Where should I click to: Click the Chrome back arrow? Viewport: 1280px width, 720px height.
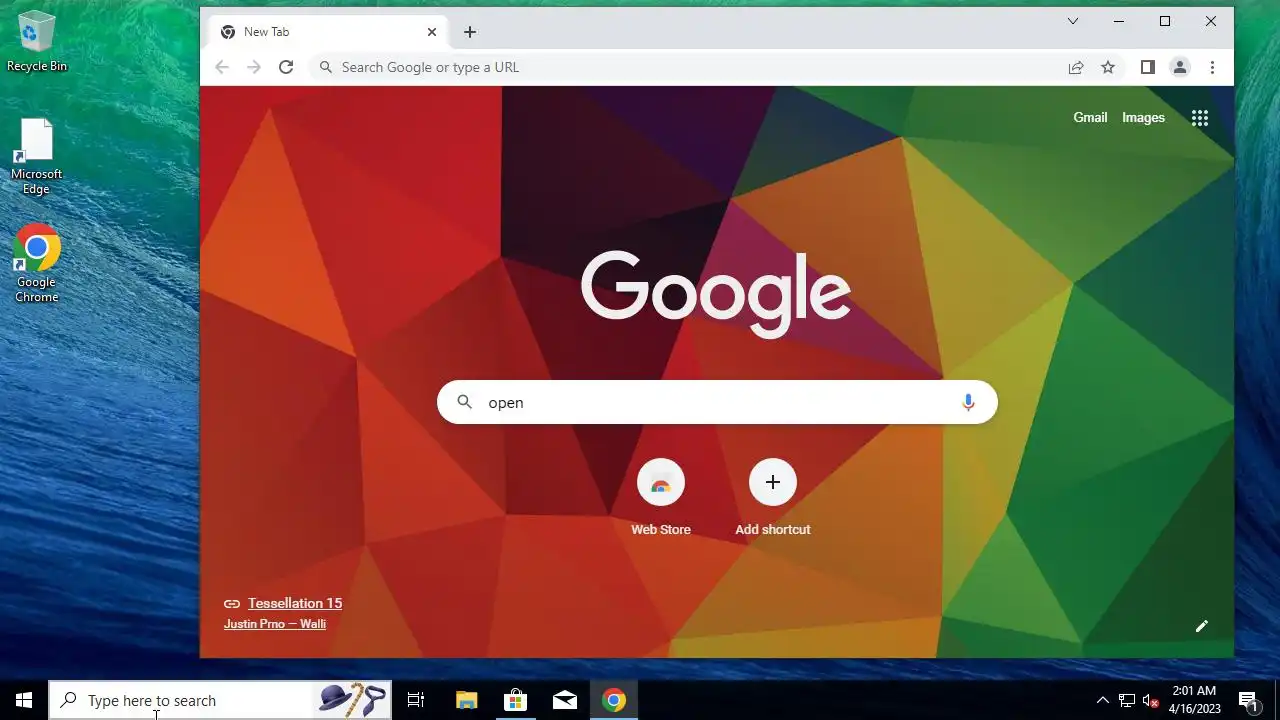point(222,67)
